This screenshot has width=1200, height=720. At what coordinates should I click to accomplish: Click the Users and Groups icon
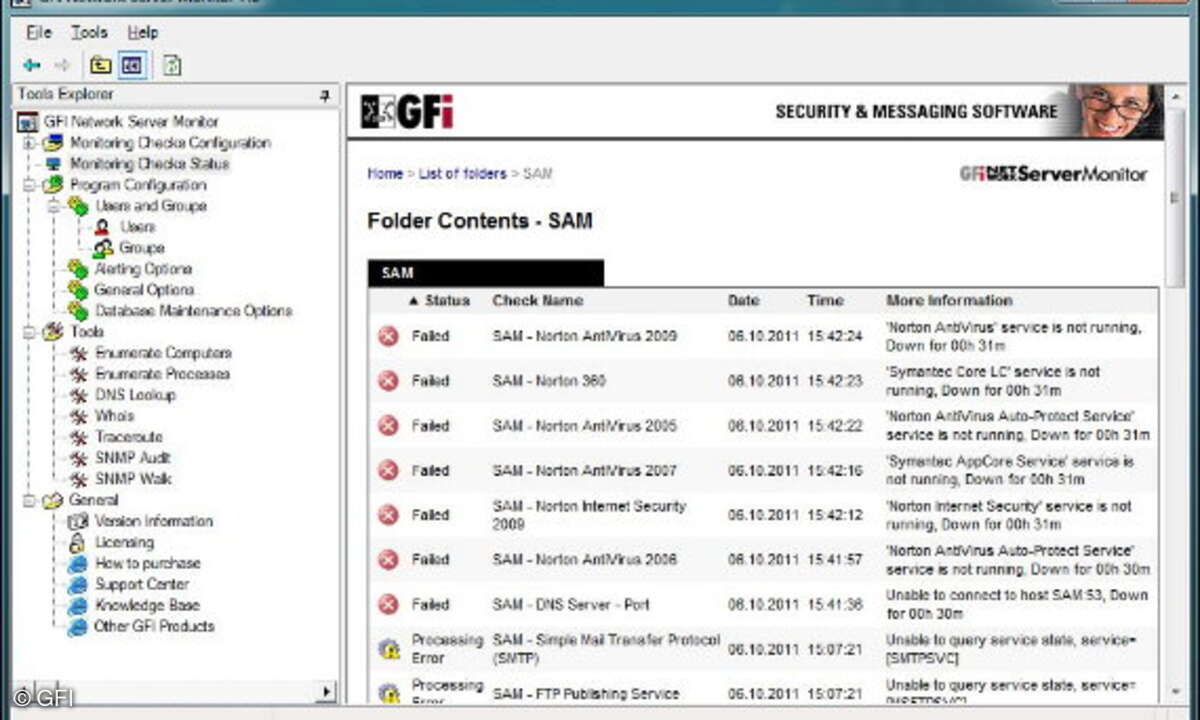click(78, 206)
